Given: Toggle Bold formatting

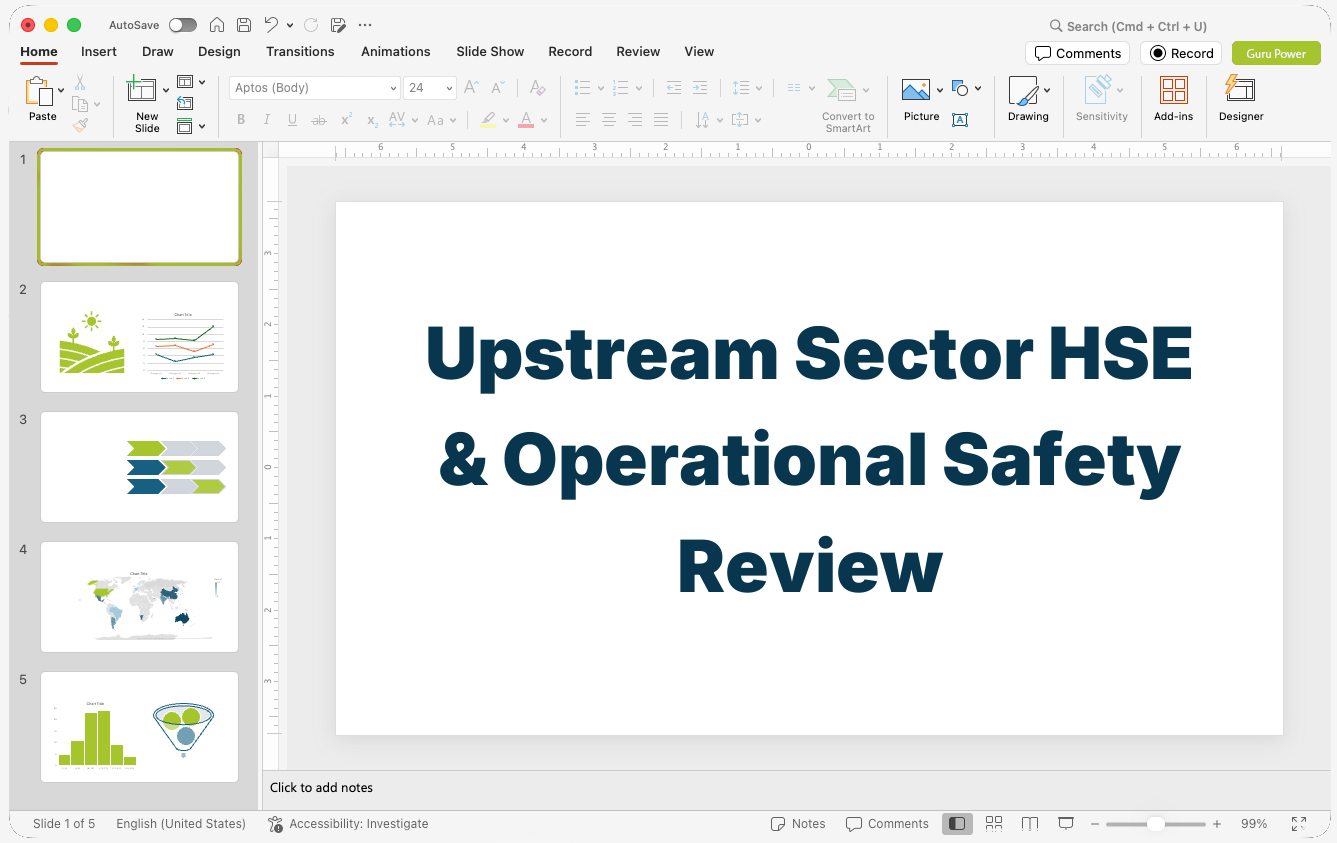Looking at the screenshot, I should (x=241, y=120).
